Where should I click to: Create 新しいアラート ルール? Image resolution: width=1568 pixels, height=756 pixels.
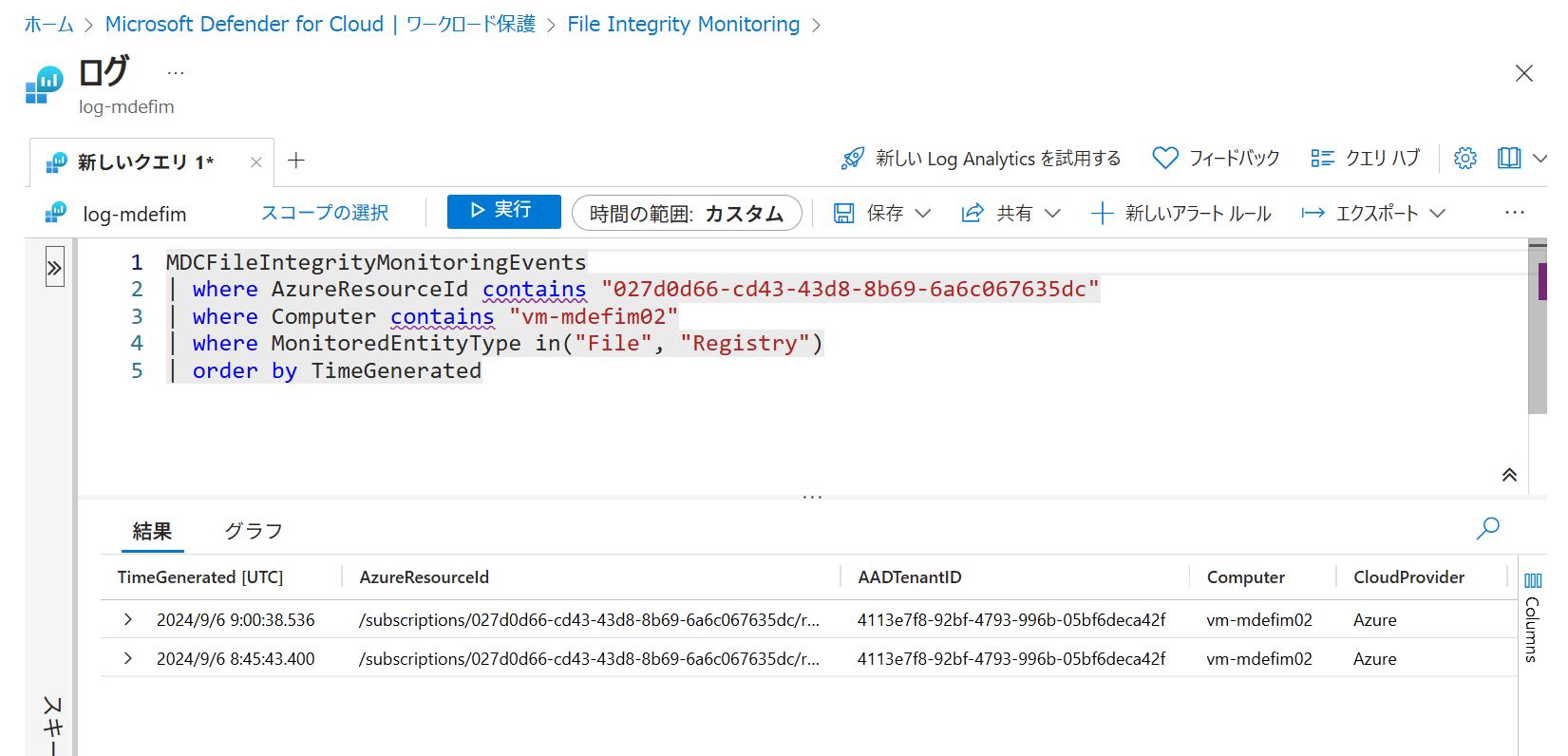point(1181,213)
